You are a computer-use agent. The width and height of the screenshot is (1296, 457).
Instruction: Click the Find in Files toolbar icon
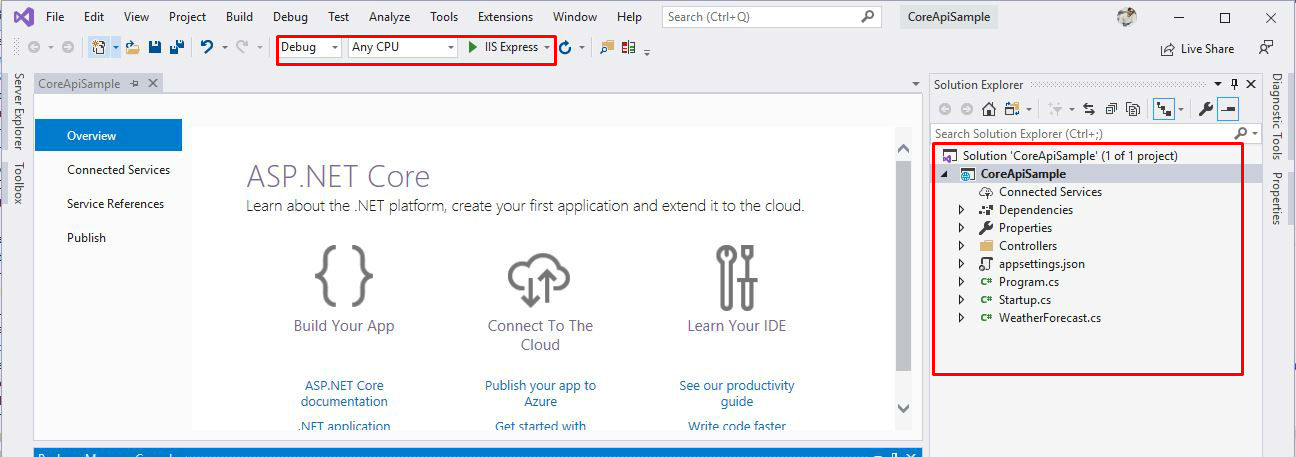[607, 47]
